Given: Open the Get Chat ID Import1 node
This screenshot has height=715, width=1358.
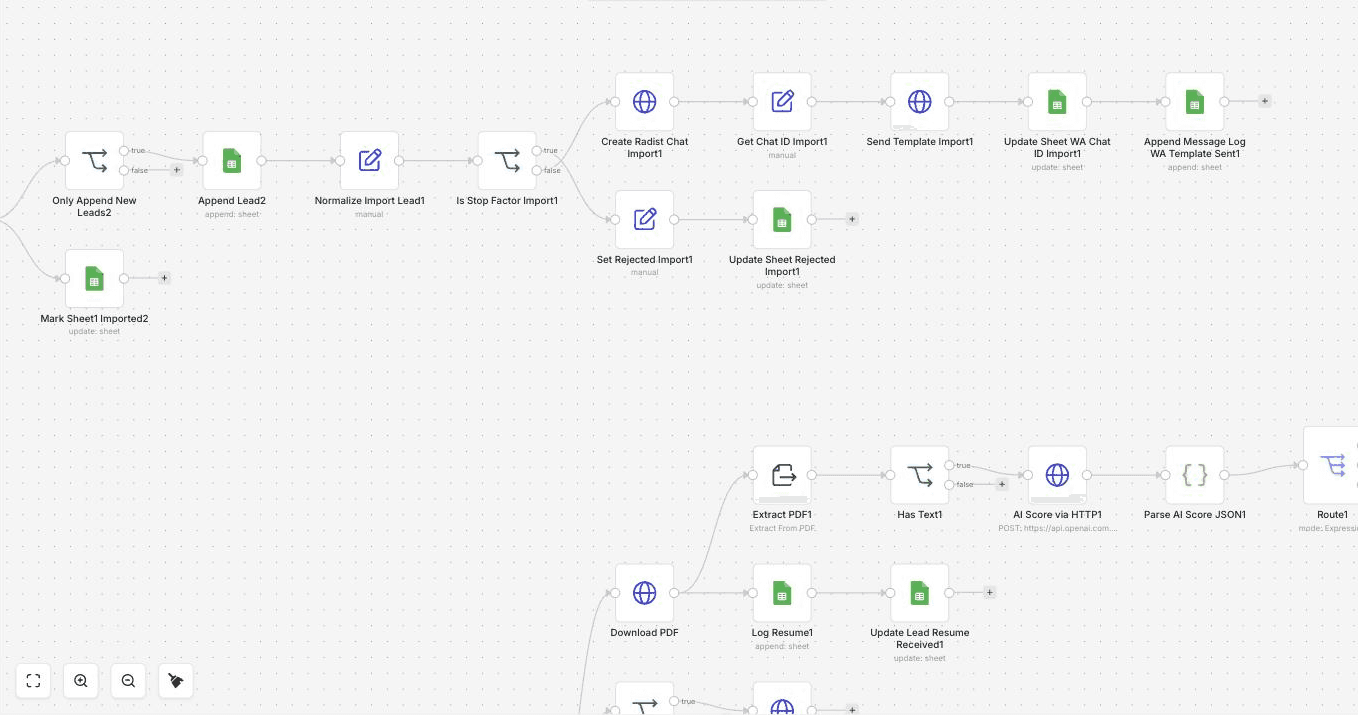Looking at the screenshot, I should click(782, 101).
